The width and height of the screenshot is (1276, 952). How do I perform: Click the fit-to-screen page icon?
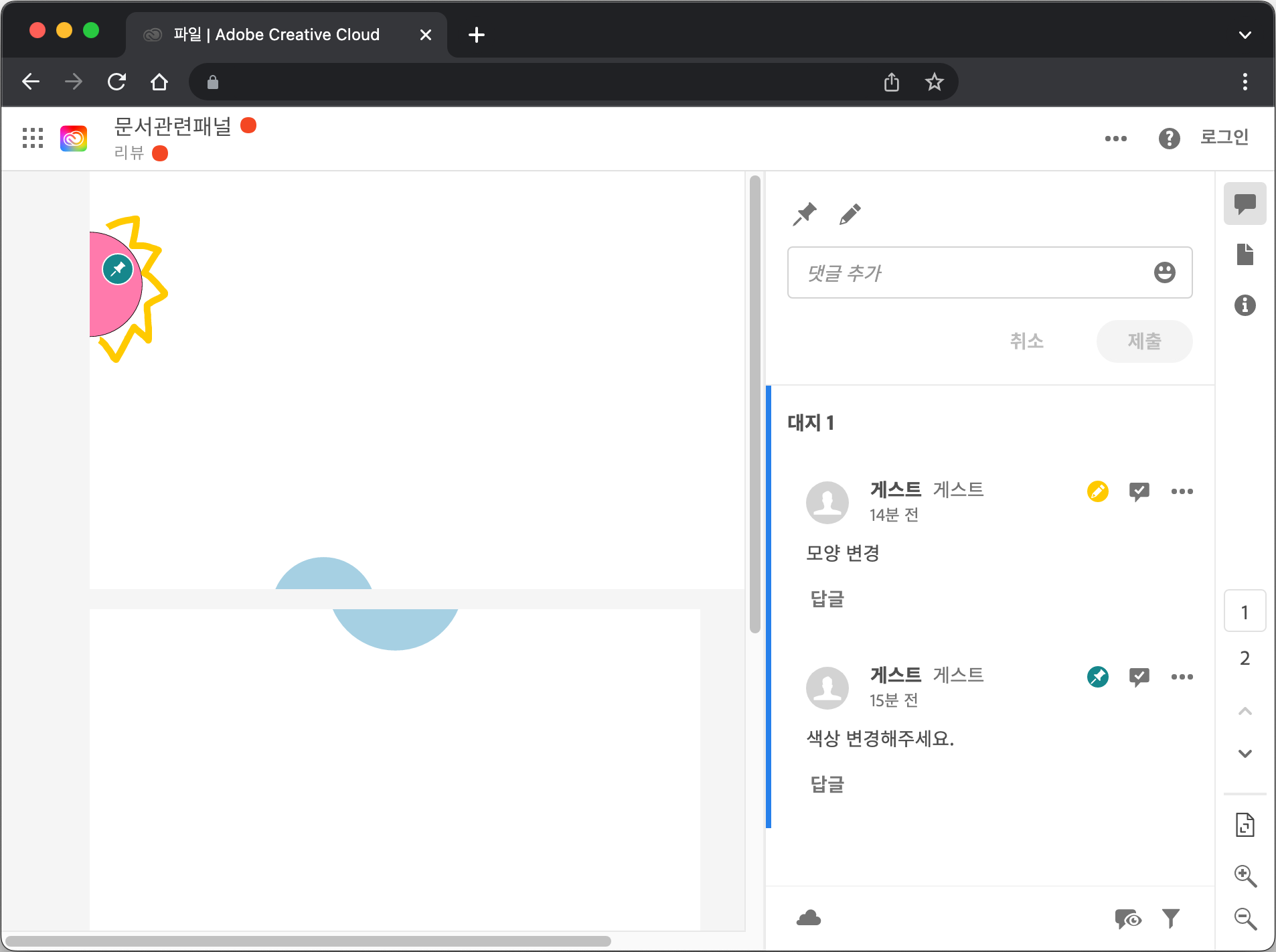tap(1245, 824)
